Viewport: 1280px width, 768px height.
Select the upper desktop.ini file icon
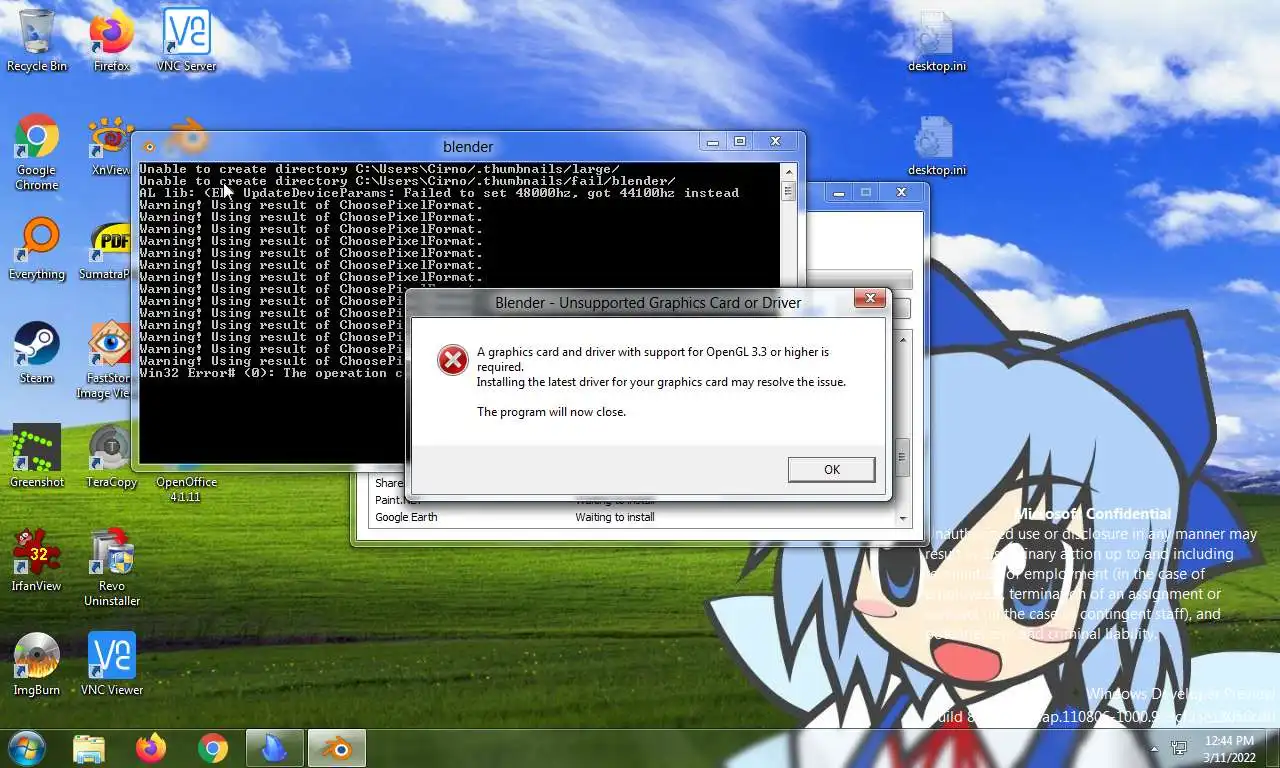[x=937, y=41]
